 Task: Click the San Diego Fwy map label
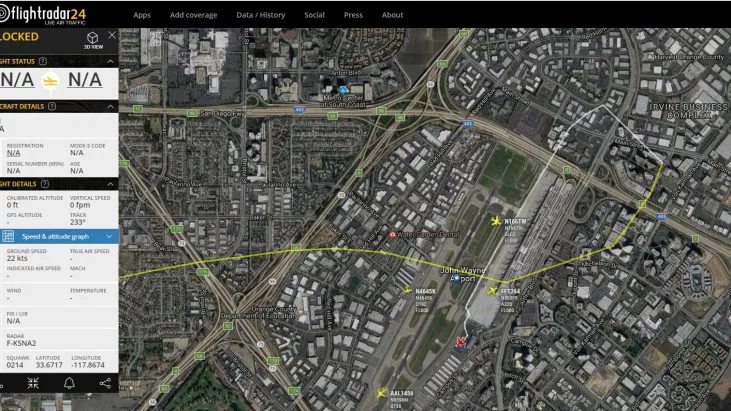223,113
